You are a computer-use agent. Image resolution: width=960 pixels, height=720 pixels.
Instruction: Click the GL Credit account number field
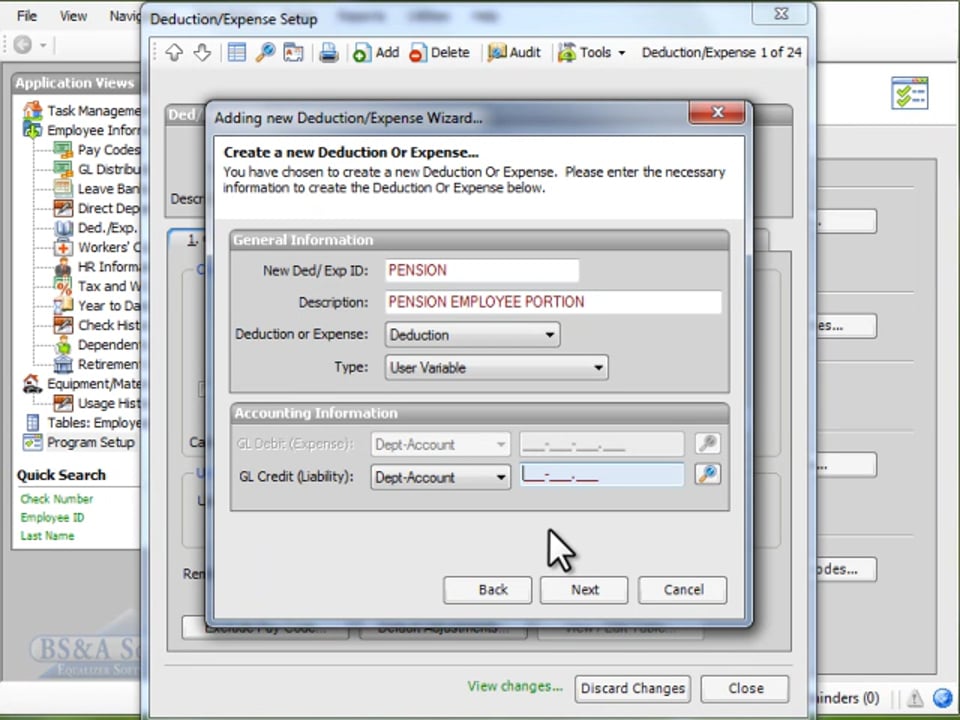(602, 475)
